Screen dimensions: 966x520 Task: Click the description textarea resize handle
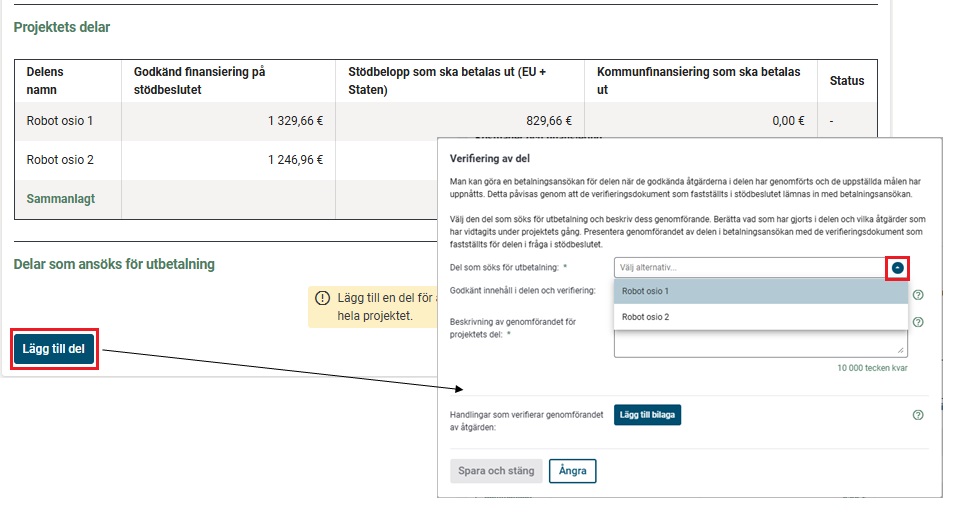coord(901,351)
